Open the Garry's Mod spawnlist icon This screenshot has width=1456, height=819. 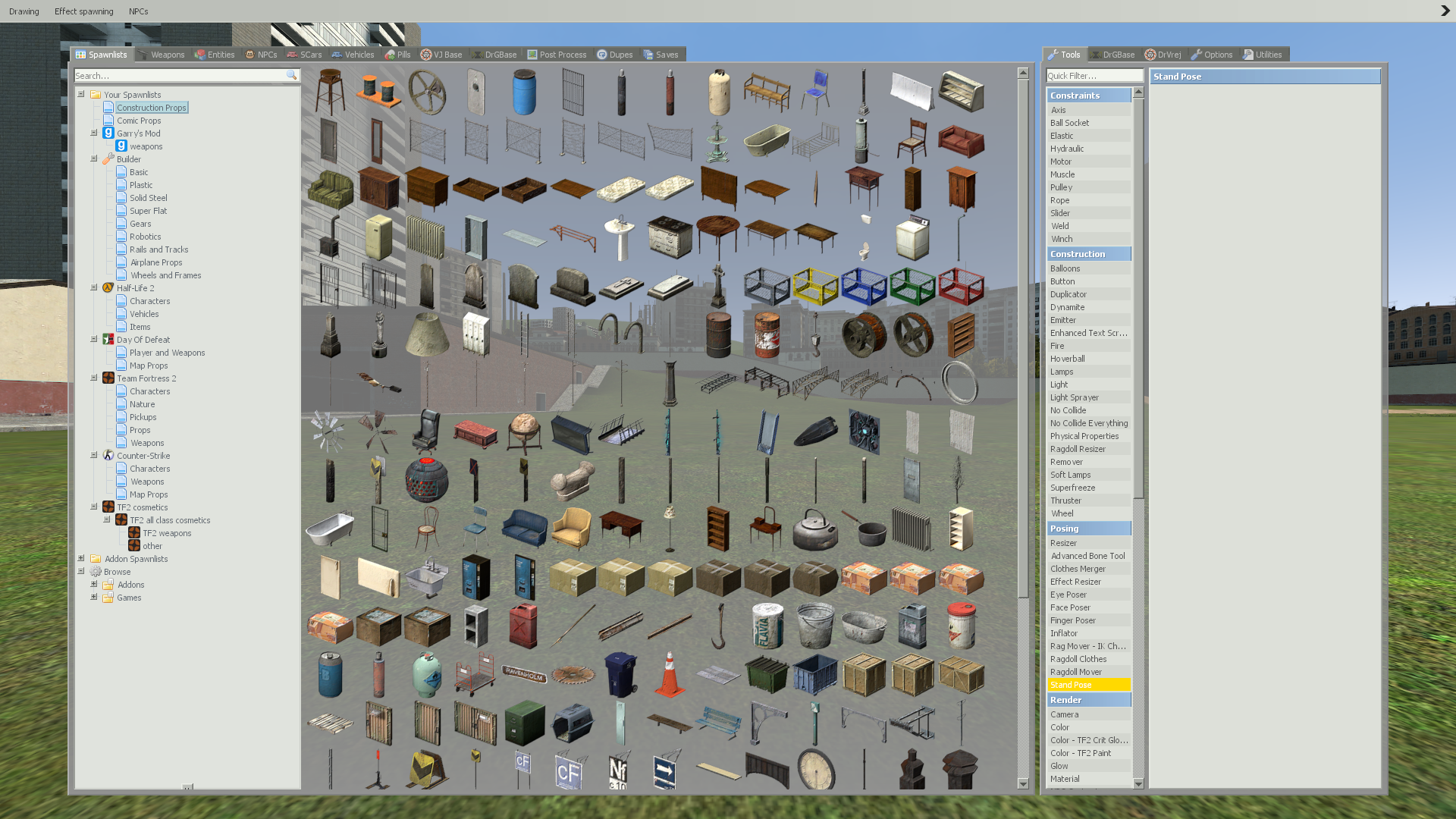(108, 133)
